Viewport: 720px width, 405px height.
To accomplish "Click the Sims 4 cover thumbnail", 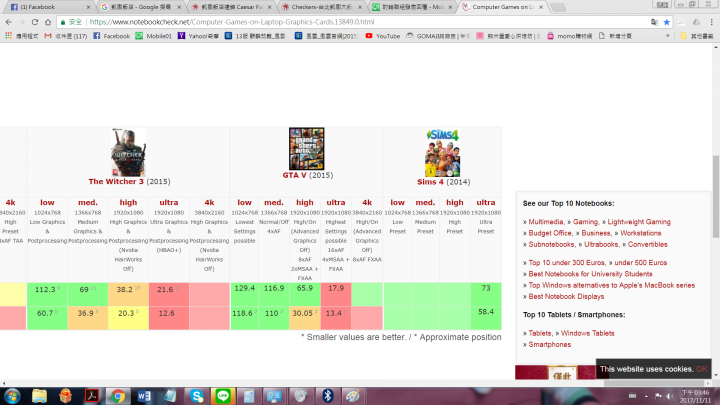I will [x=442, y=153].
